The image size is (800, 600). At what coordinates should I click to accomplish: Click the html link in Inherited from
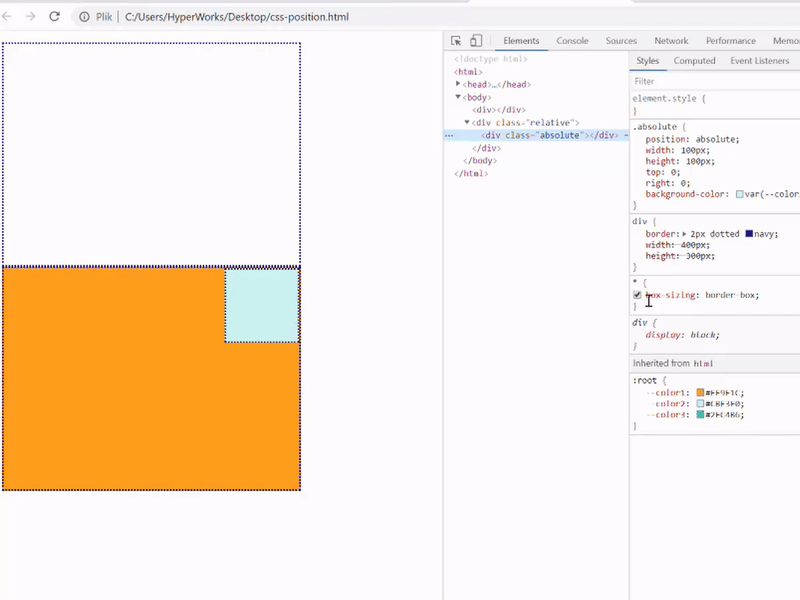pyautogui.click(x=703, y=364)
